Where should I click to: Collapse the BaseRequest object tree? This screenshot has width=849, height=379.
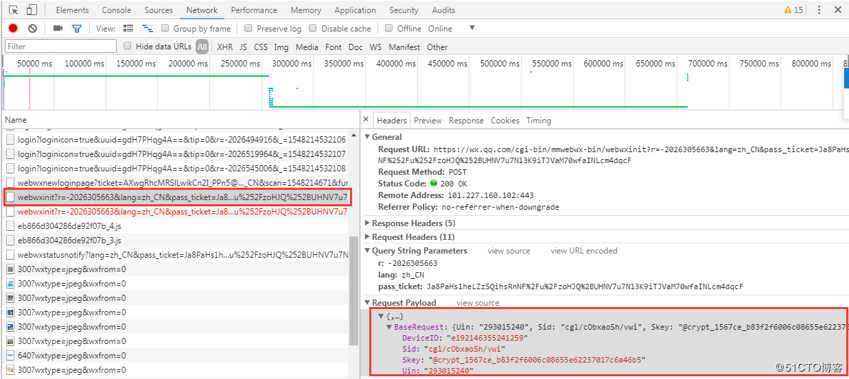390,328
